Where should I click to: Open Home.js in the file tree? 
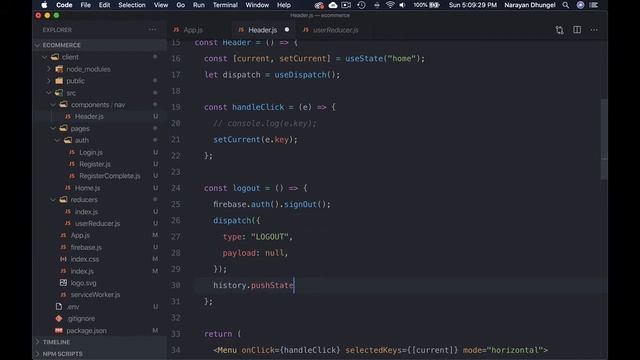87,188
